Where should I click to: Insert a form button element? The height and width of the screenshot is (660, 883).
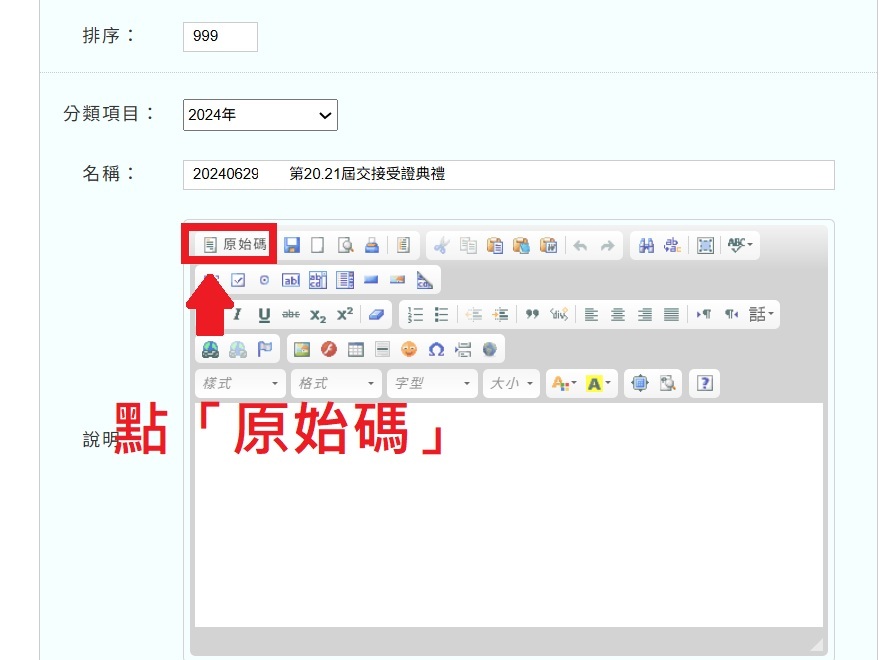[371, 279]
